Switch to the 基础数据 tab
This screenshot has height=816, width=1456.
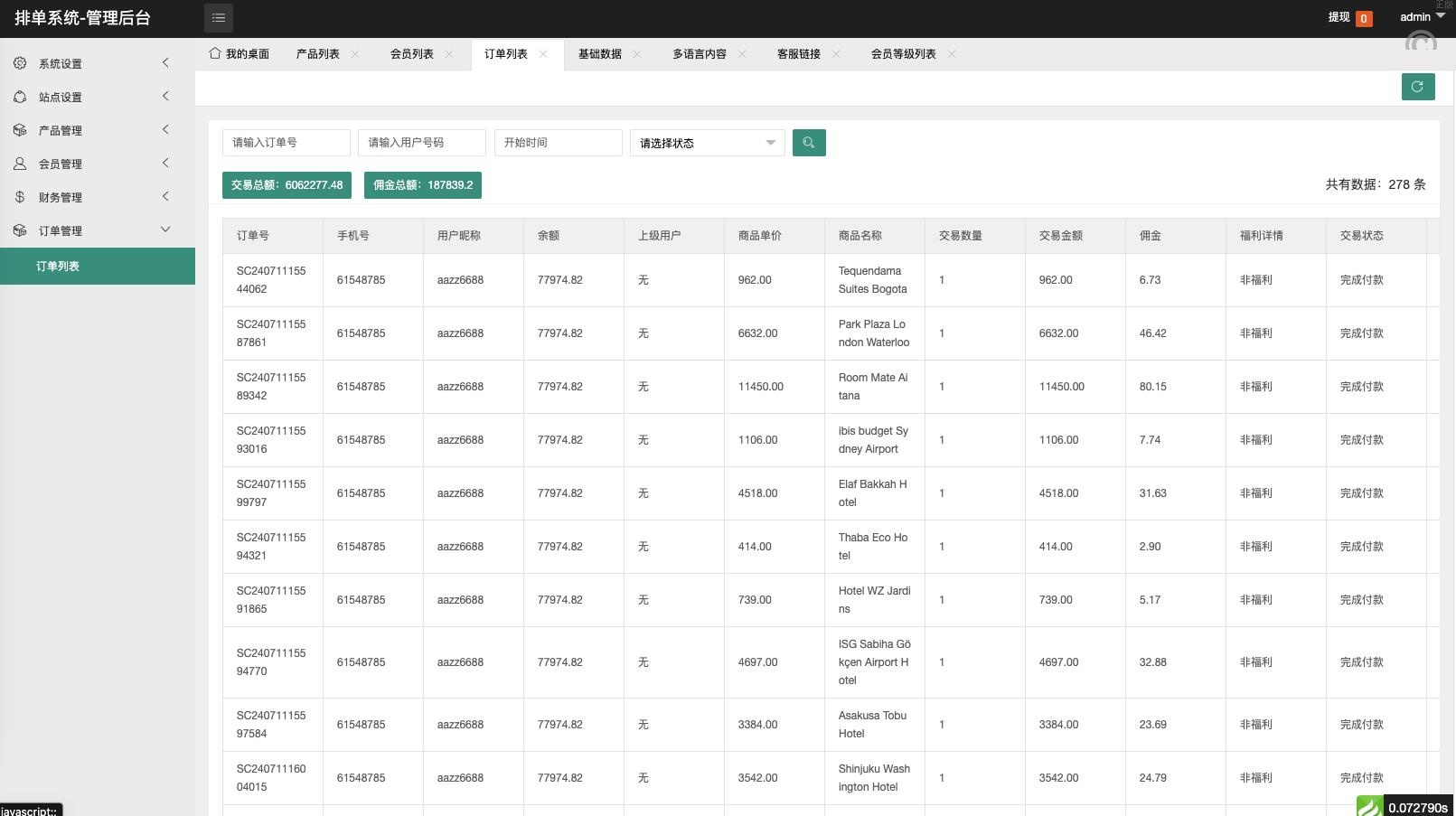coord(600,54)
